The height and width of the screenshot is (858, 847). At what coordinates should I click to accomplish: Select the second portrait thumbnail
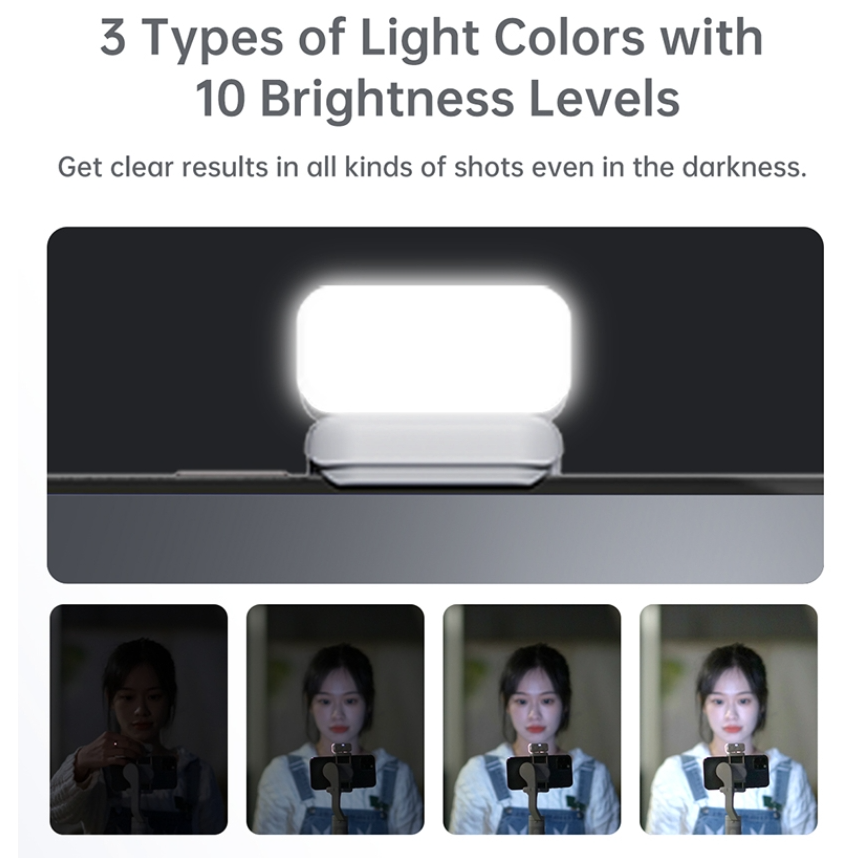point(335,719)
